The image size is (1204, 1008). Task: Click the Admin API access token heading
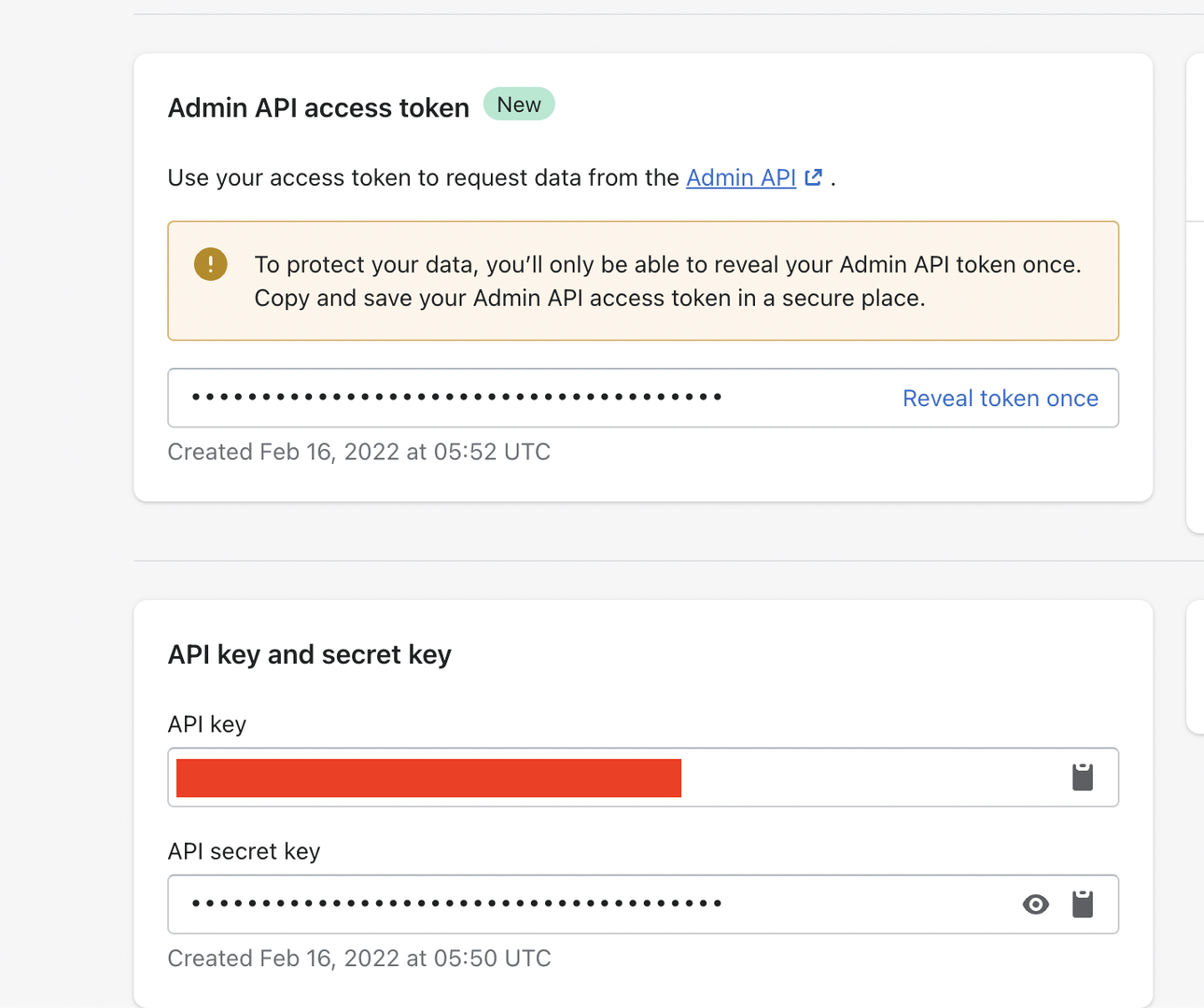click(x=318, y=108)
